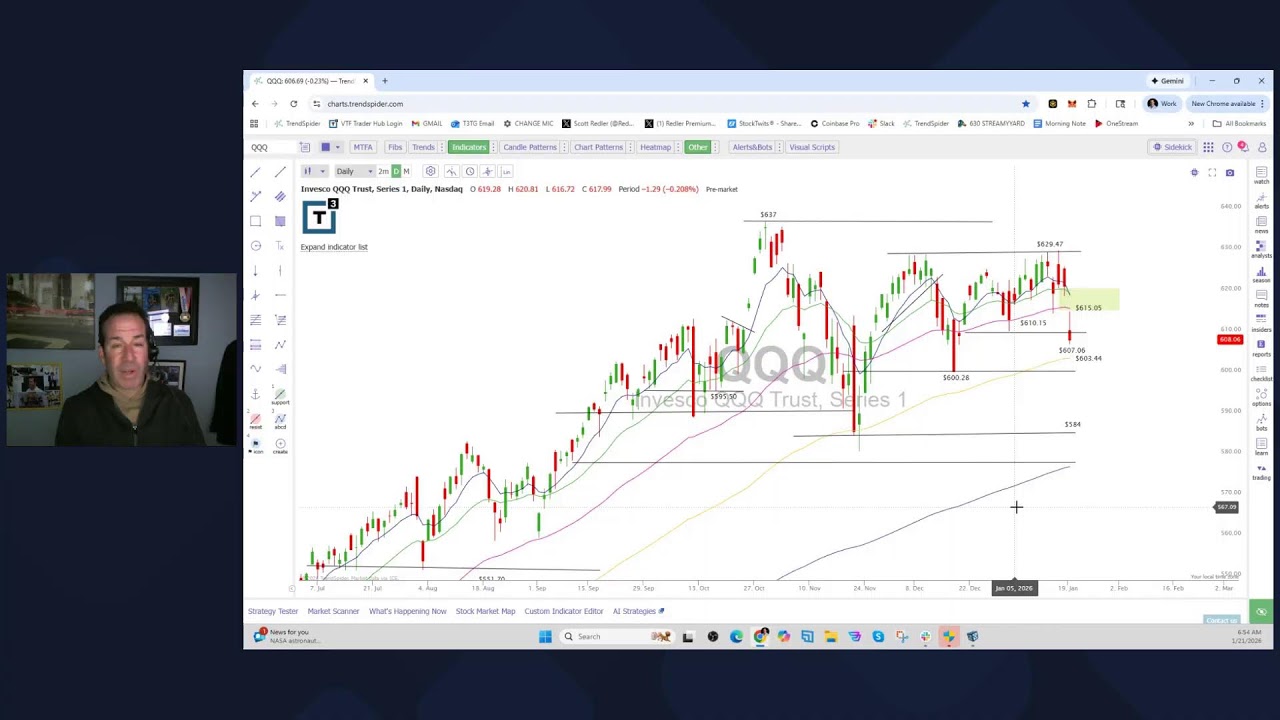Toggle the D daily timeframe button
The image size is (1280, 720).
(396, 171)
